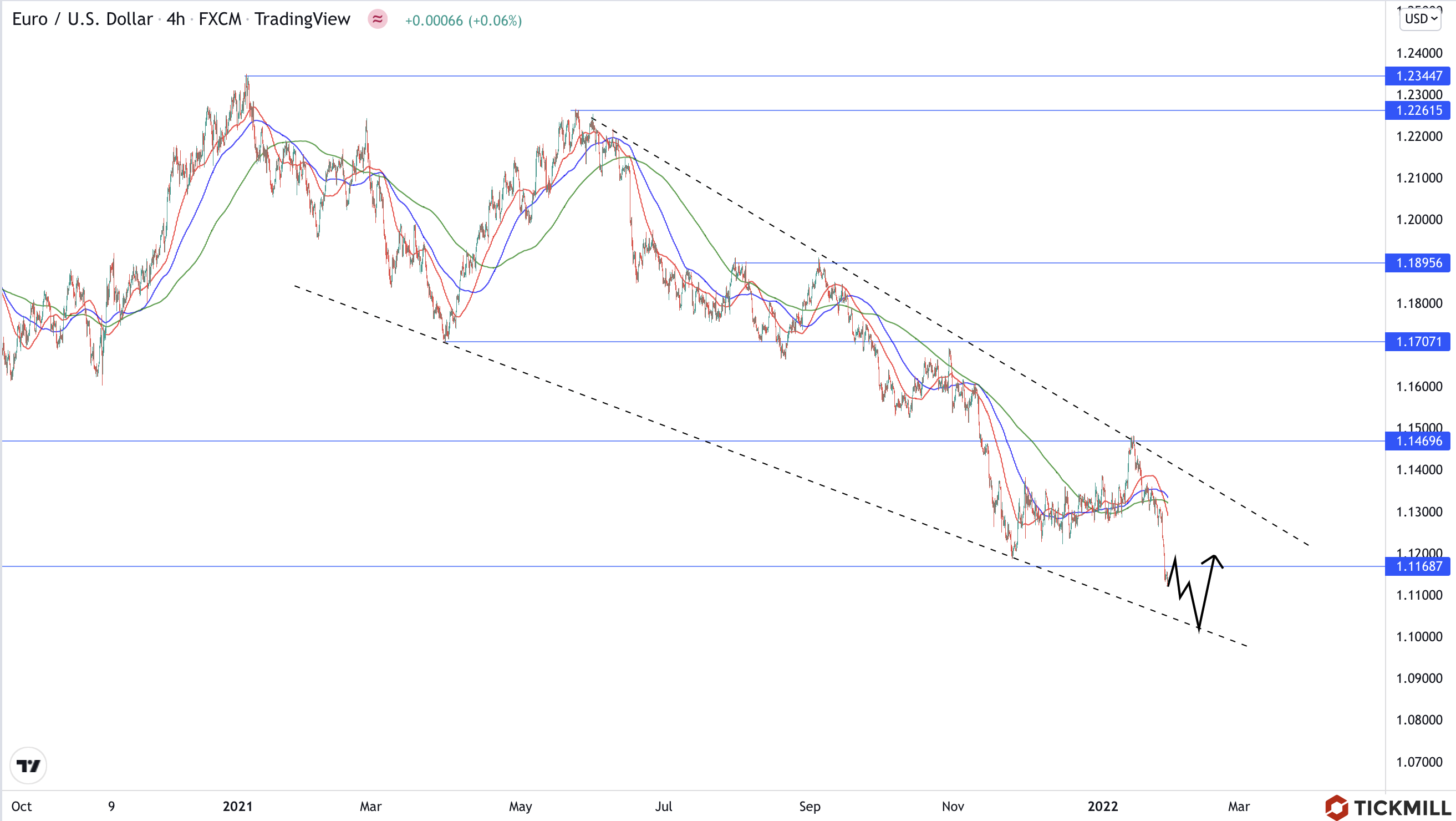
Task: Click the Euro / U.S. Dollar symbol title
Action: (82, 19)
